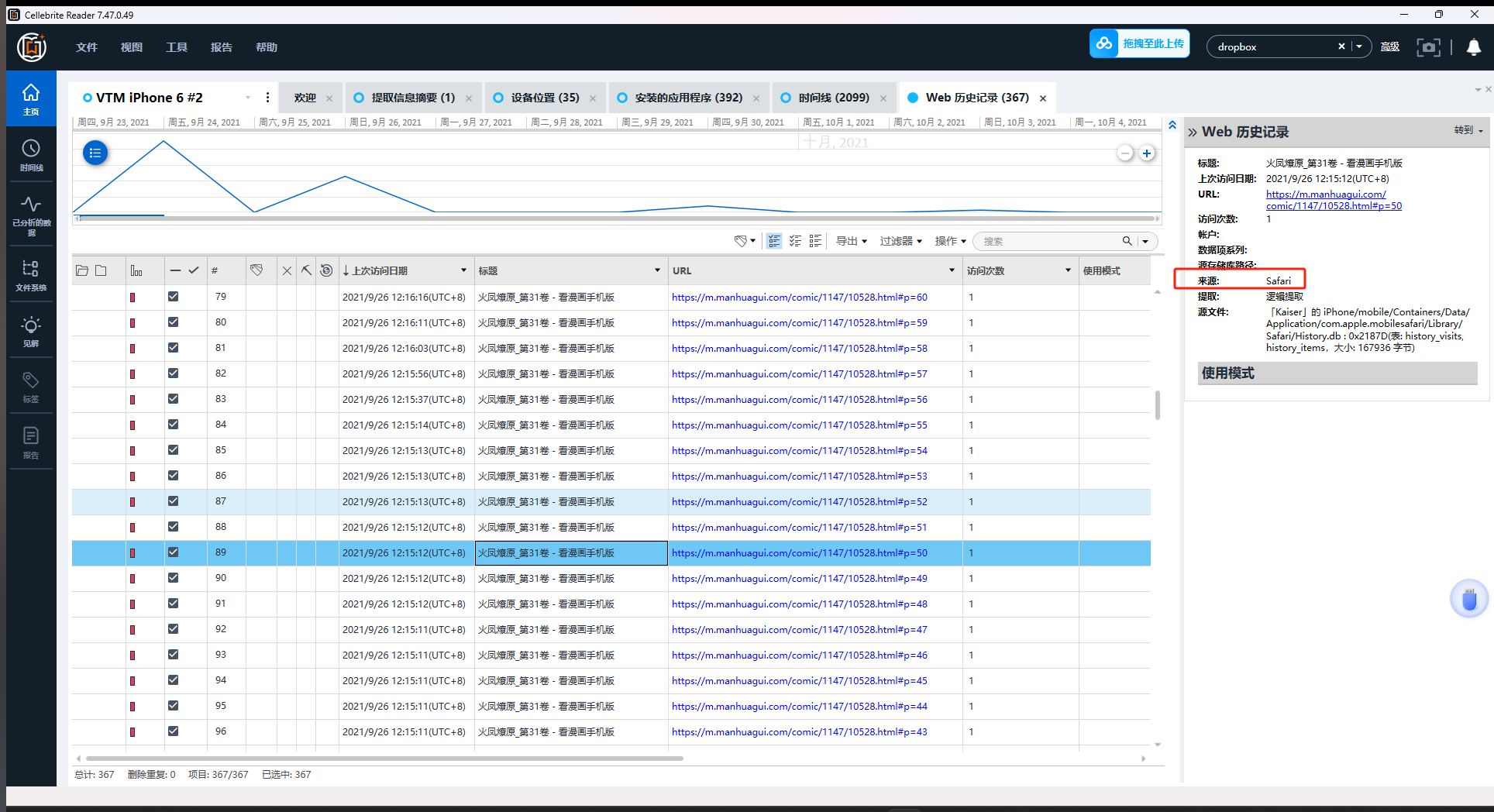Toggle the checkbox for row 87
The width and height of the screenshot is (1494, 812).
click(x=173, y=501)
